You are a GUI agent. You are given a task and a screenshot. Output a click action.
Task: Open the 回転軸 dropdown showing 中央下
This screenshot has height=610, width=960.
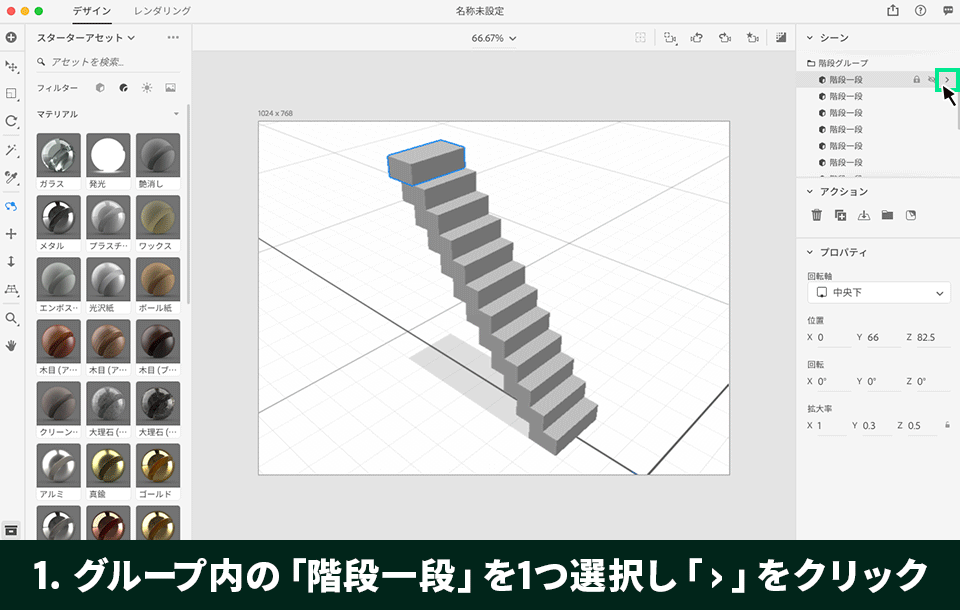[878, 291]
